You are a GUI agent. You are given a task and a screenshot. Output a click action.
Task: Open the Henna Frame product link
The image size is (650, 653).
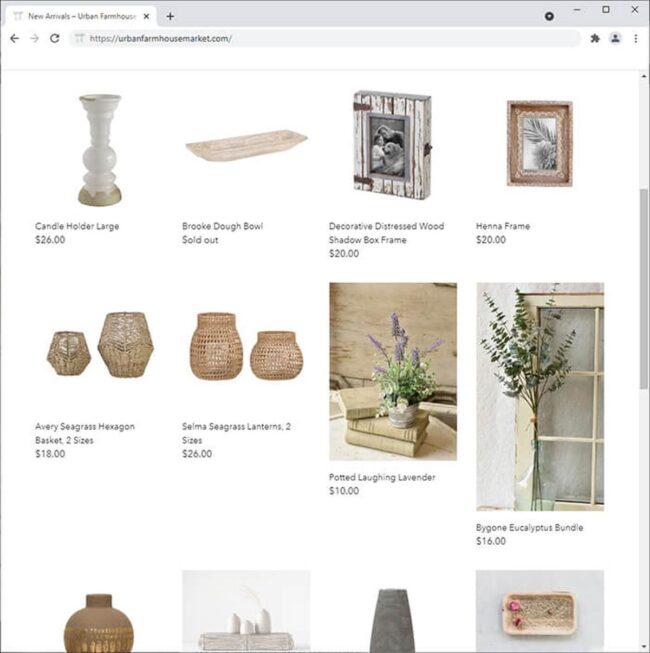pos(503,226)
